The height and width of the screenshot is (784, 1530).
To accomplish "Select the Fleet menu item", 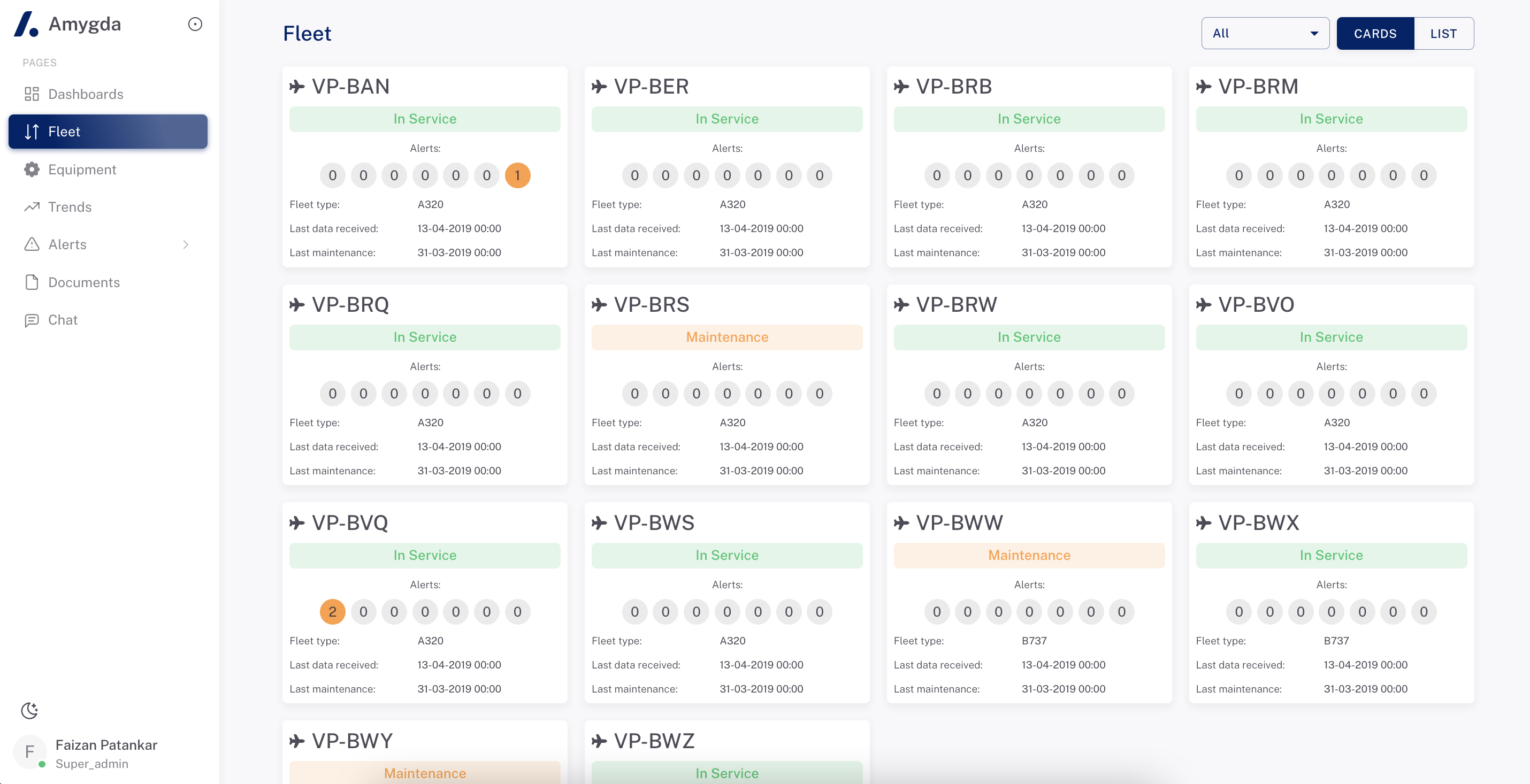I will (x=64, y=131).
